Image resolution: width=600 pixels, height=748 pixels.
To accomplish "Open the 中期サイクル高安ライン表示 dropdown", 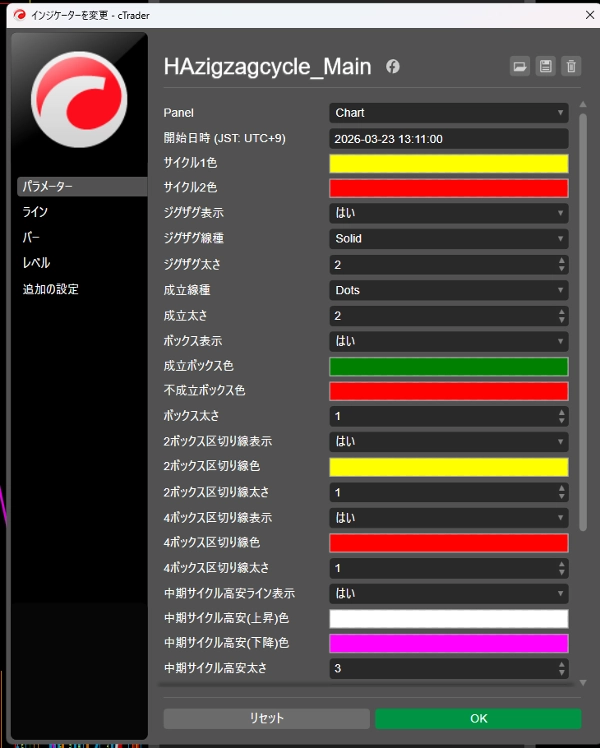I will tap(449, 593).
